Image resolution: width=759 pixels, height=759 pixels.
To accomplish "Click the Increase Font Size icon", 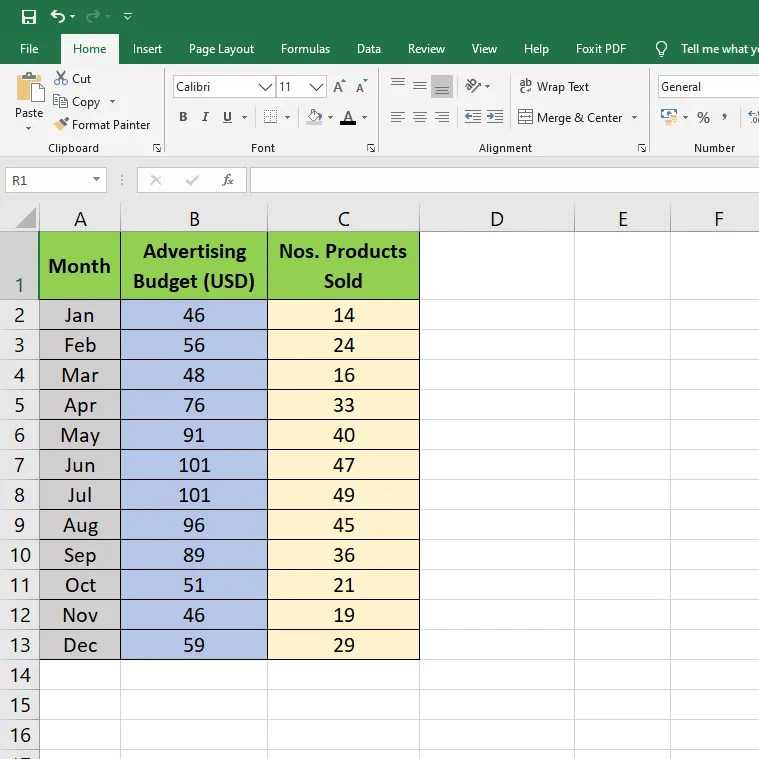I will [x=339, y=87].
